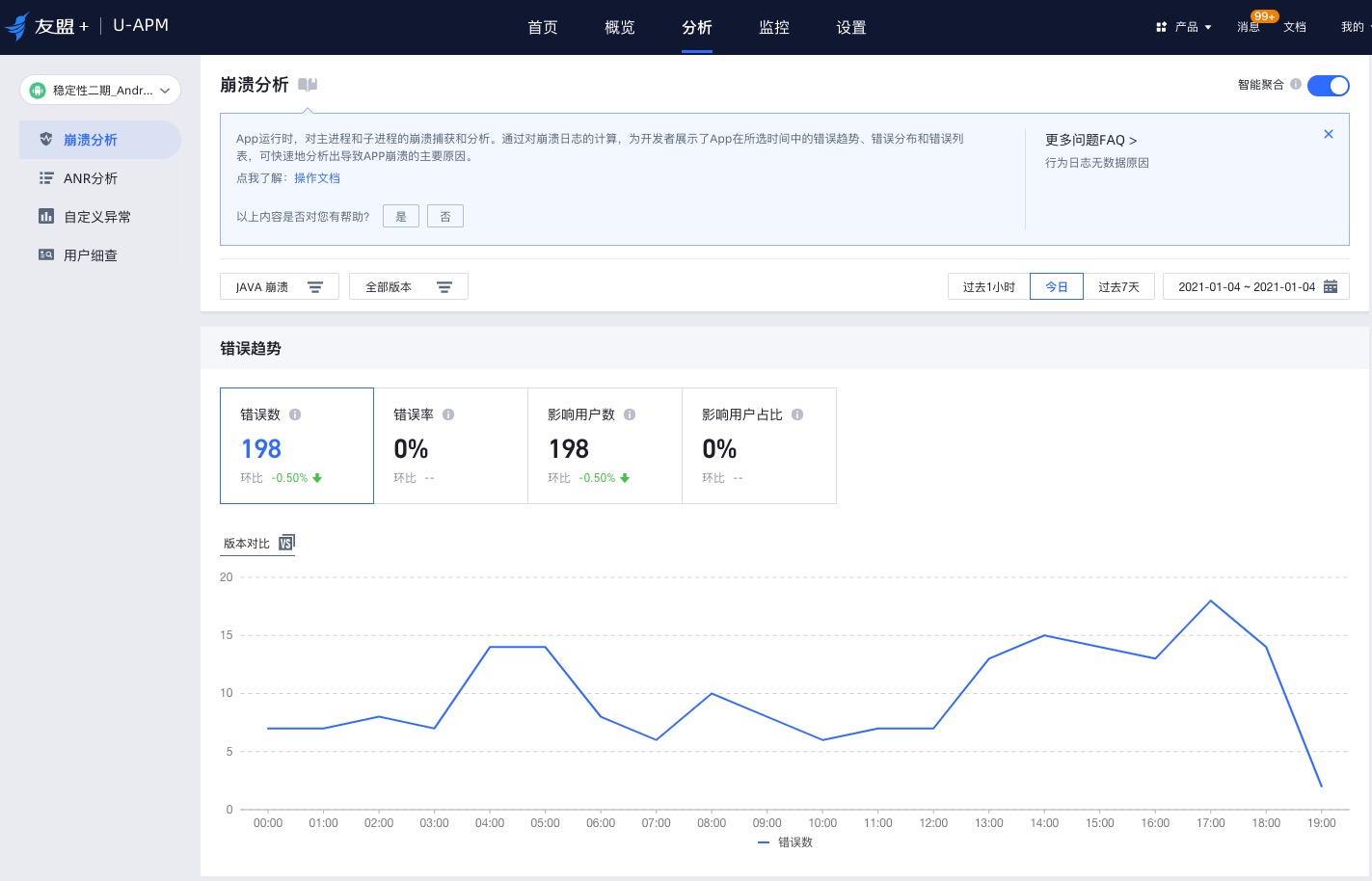
Task: Click the 17:00 peak point on chart
Action: [1211, 601]
